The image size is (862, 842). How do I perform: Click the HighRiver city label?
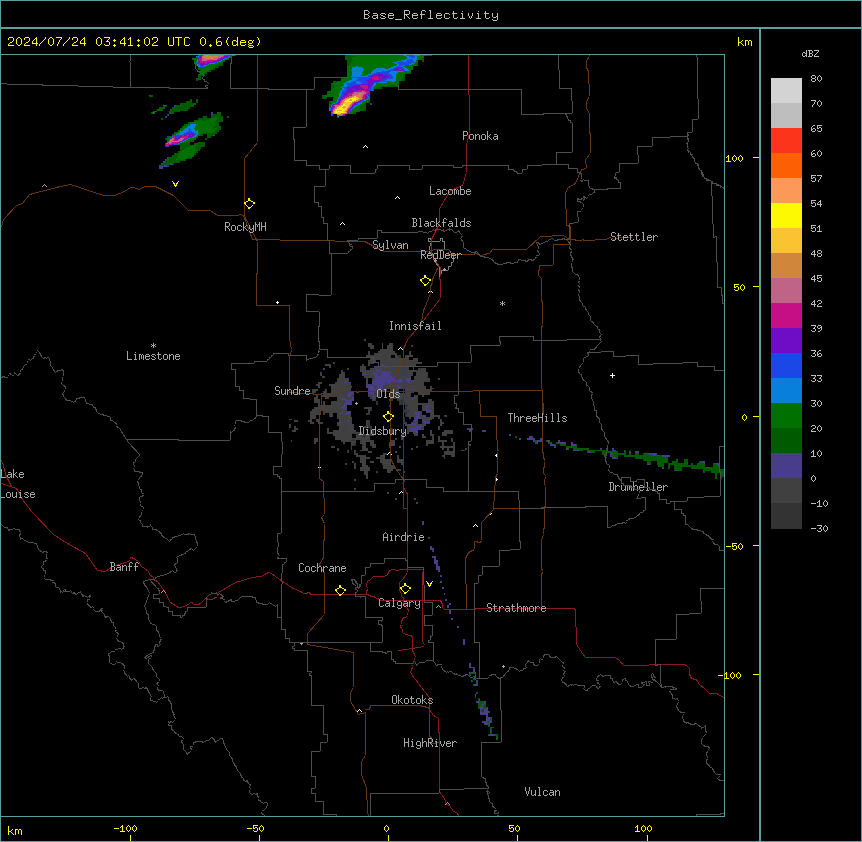(430, 743)
